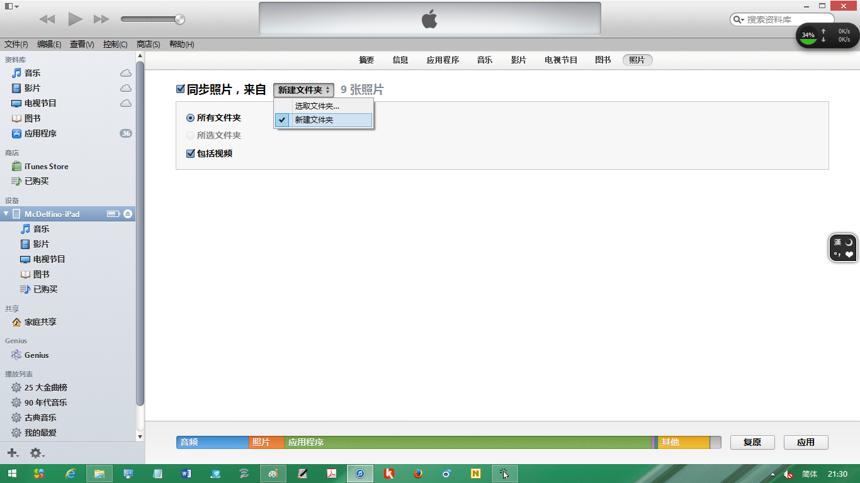Click the plus add playlist icon
The width and height of the screenshot is (860, 483).
(12, 453)
